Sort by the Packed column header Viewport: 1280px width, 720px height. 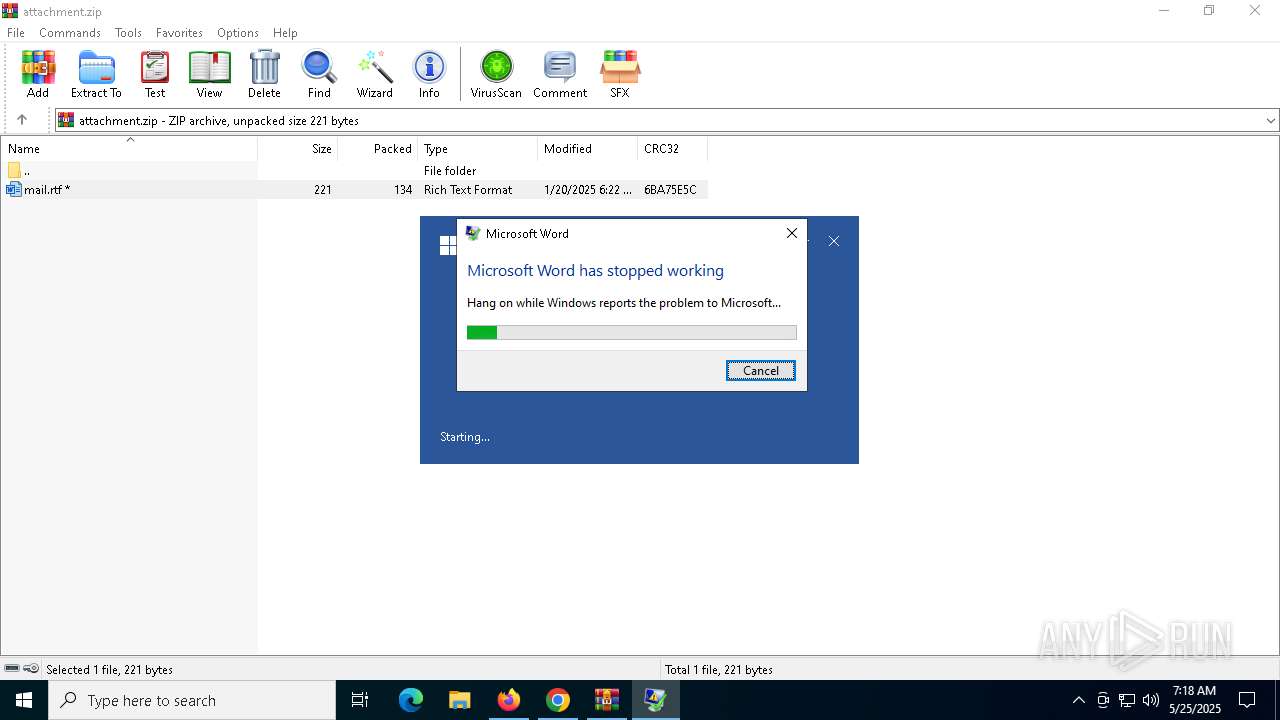(378, 148)
